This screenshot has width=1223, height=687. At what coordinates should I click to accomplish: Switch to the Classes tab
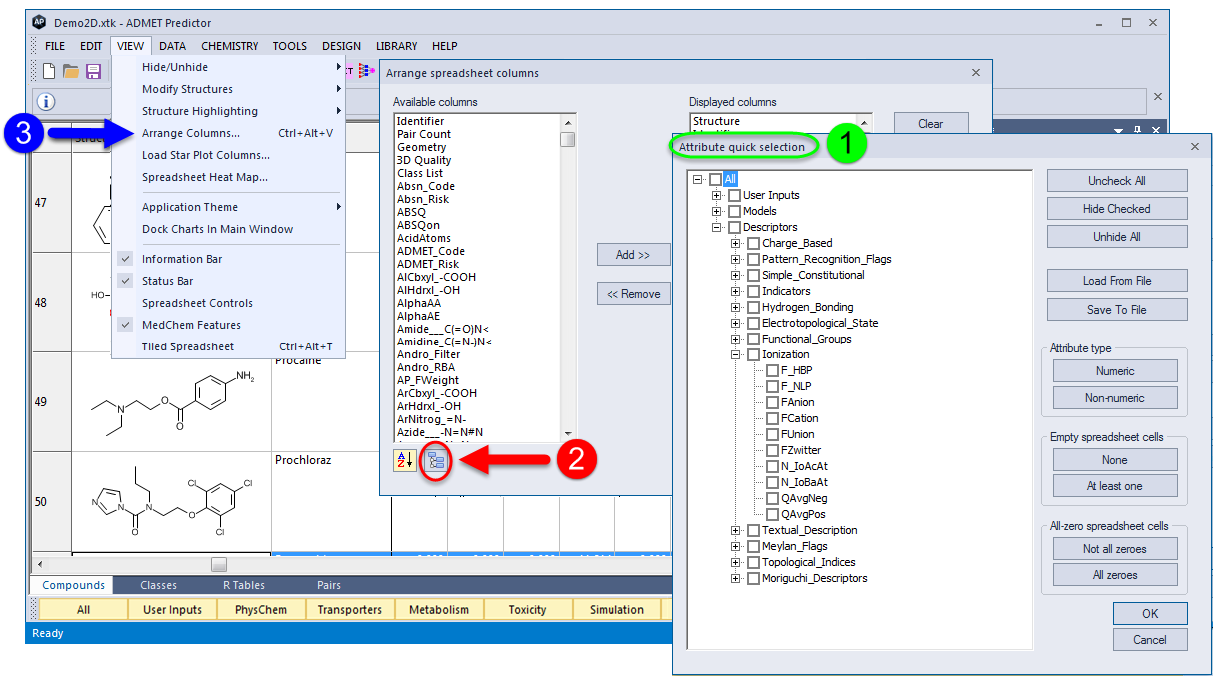pyautogui.click(x=158, y=585)
